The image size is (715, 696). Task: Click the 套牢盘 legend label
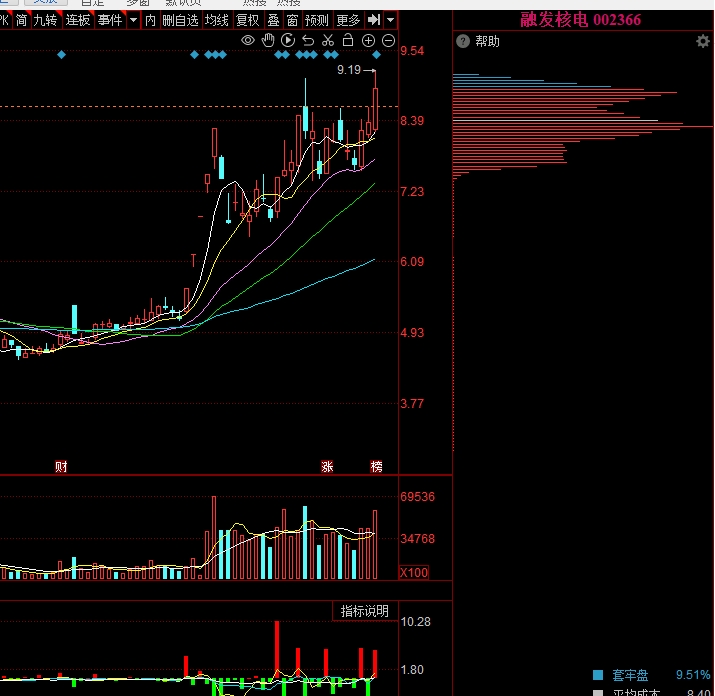(x=630, y=675)
